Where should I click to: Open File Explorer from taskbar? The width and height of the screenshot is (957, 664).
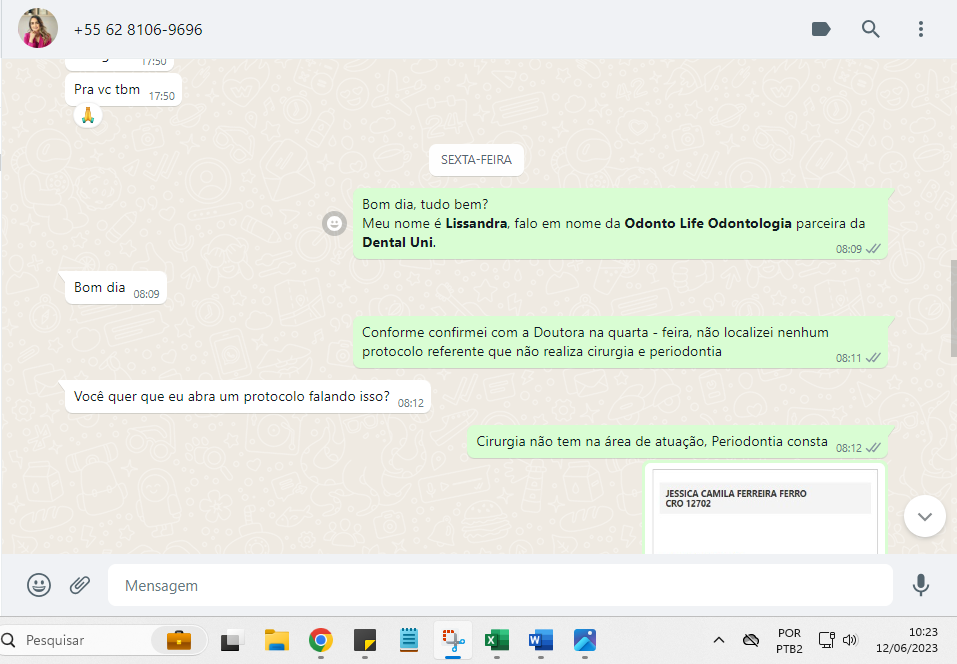tap(276, 640)
